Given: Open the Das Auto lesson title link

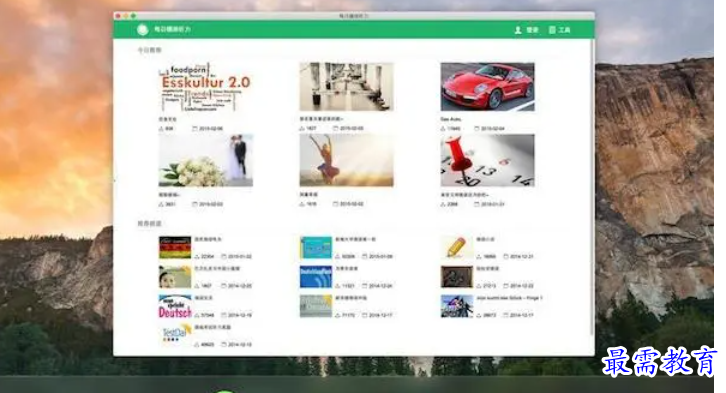Looking at the screenshot, I should point(451,119).
